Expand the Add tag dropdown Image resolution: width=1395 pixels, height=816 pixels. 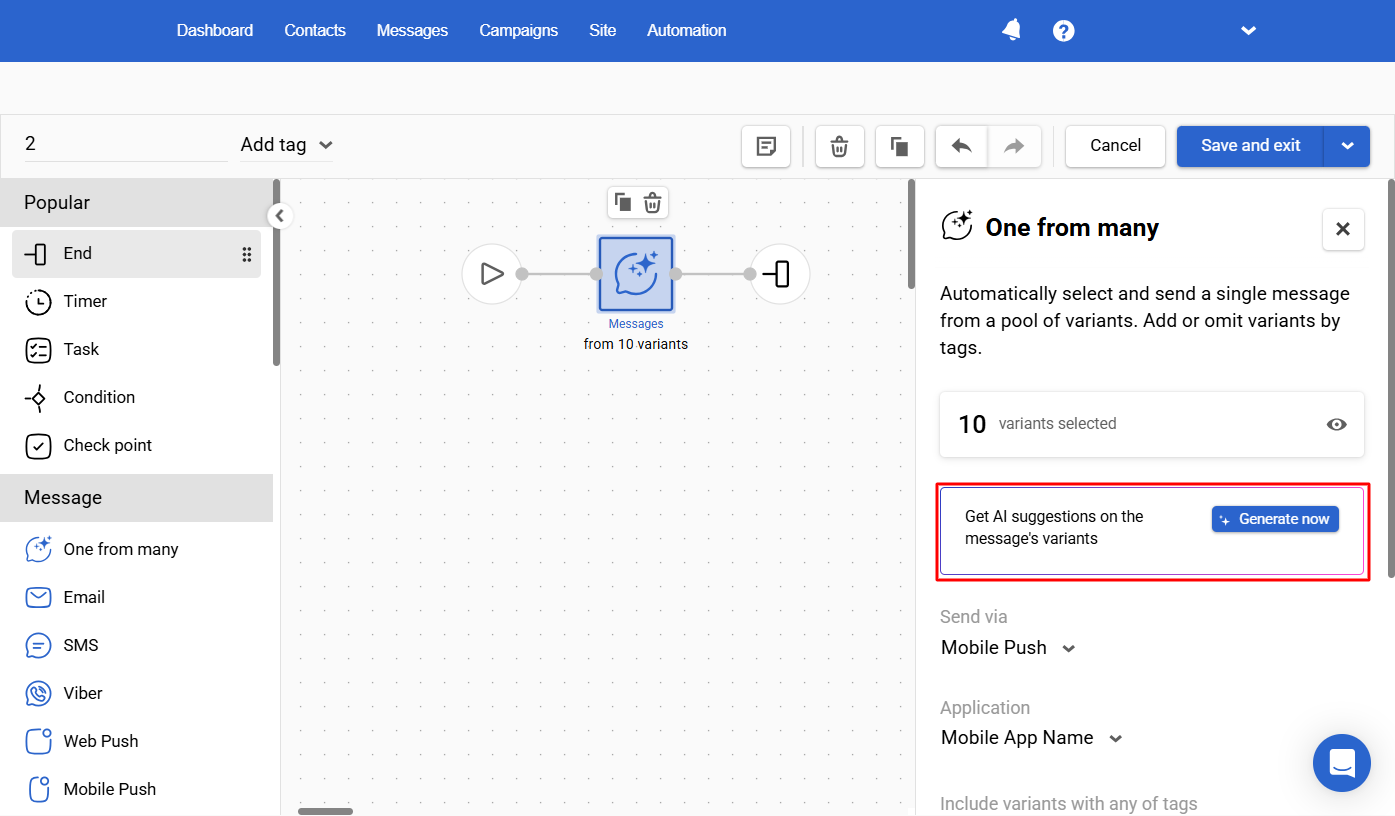coord(286,145)
